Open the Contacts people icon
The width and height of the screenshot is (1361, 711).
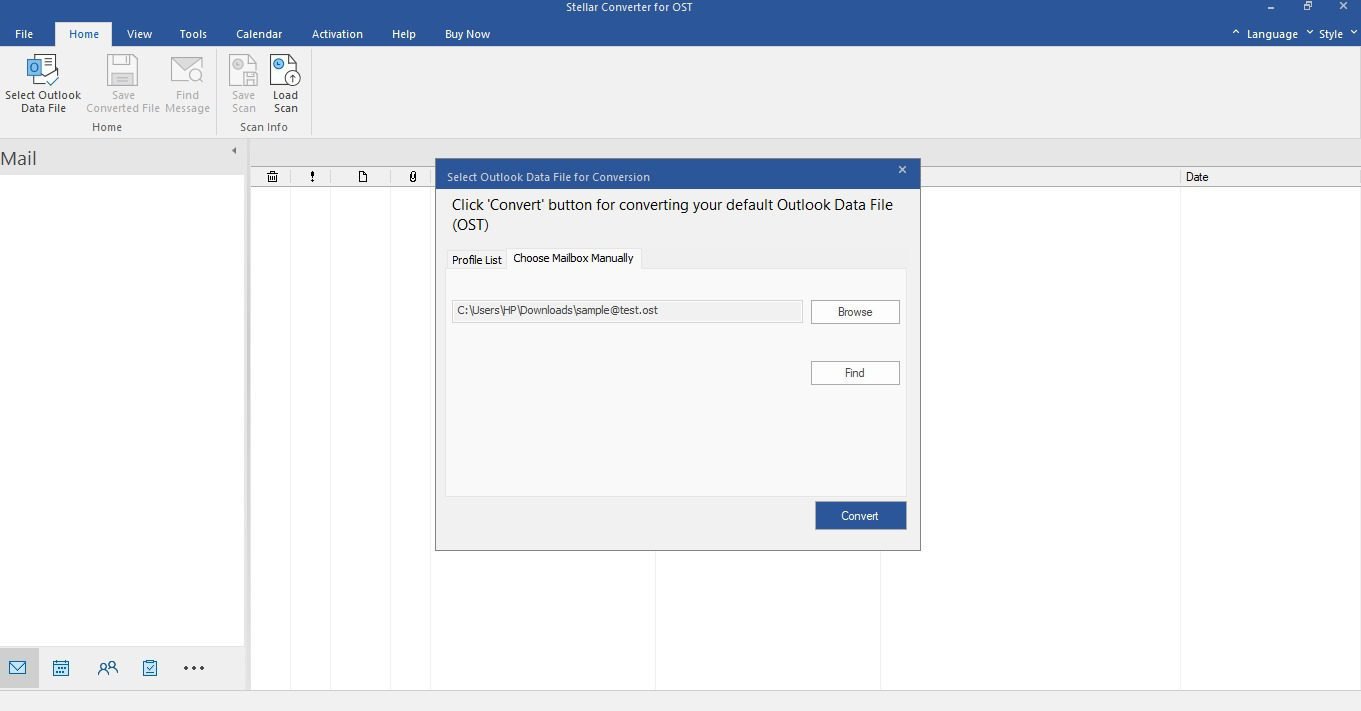pyautogui.click(x=107, y=668)
